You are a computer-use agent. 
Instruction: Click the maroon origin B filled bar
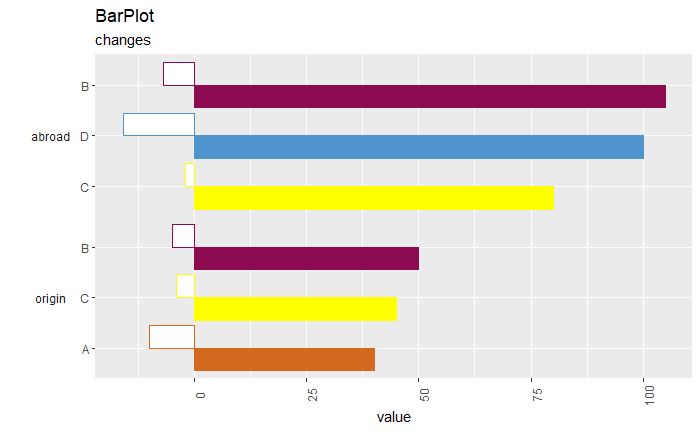pyautogui.click(x=307, y=258)
